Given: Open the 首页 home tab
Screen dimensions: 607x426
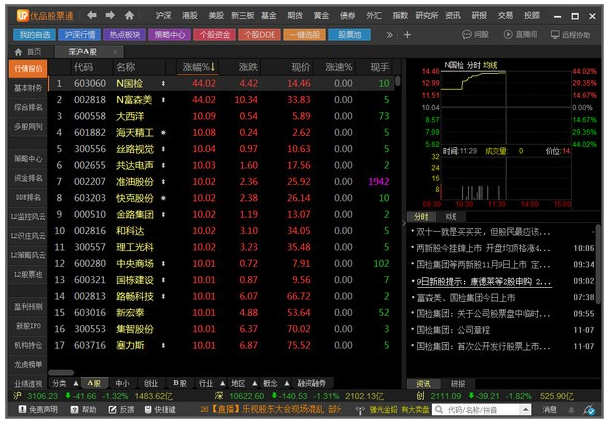Looking at the screenshot, I should pos(28,52).
